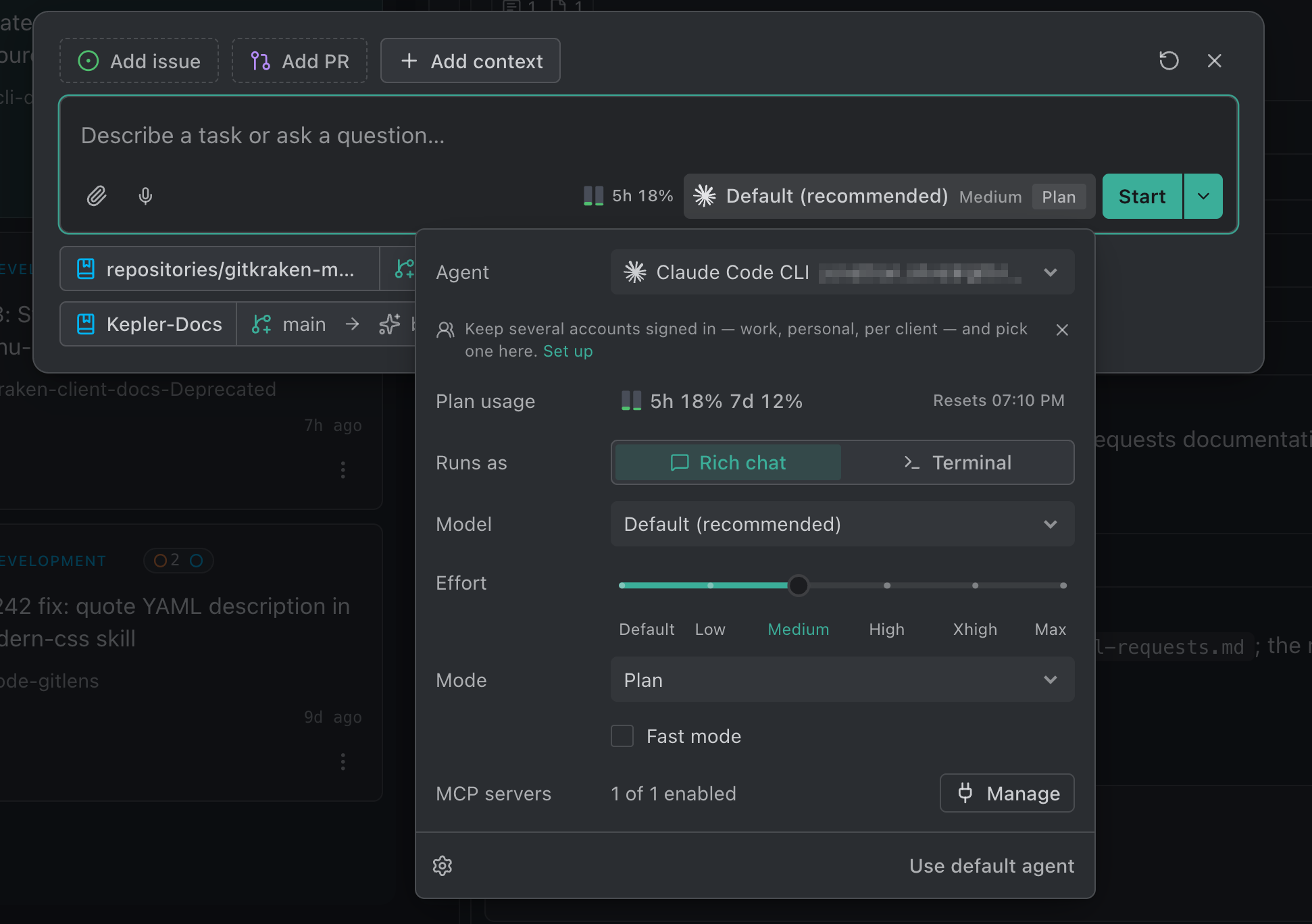The width and height of the screenshot is (1312, 924).
Task: Set Effort to Xhigh on slider
Action: (x=975, y=586)
